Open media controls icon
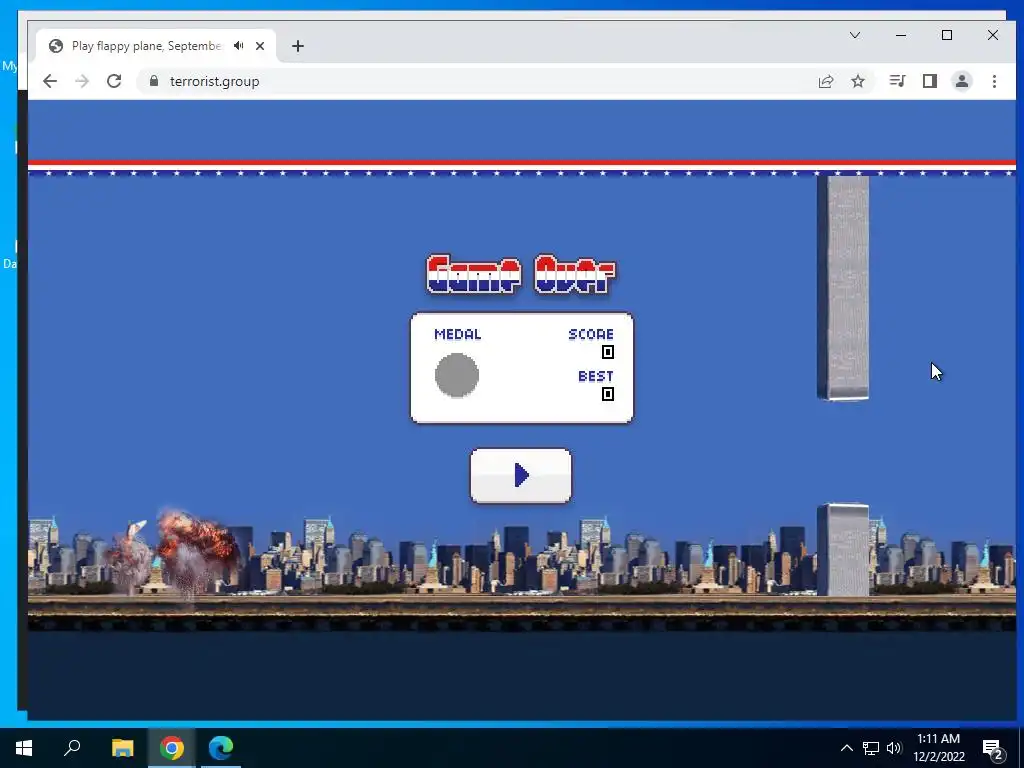Screen dimensions: 1024x768 point(897,81)
